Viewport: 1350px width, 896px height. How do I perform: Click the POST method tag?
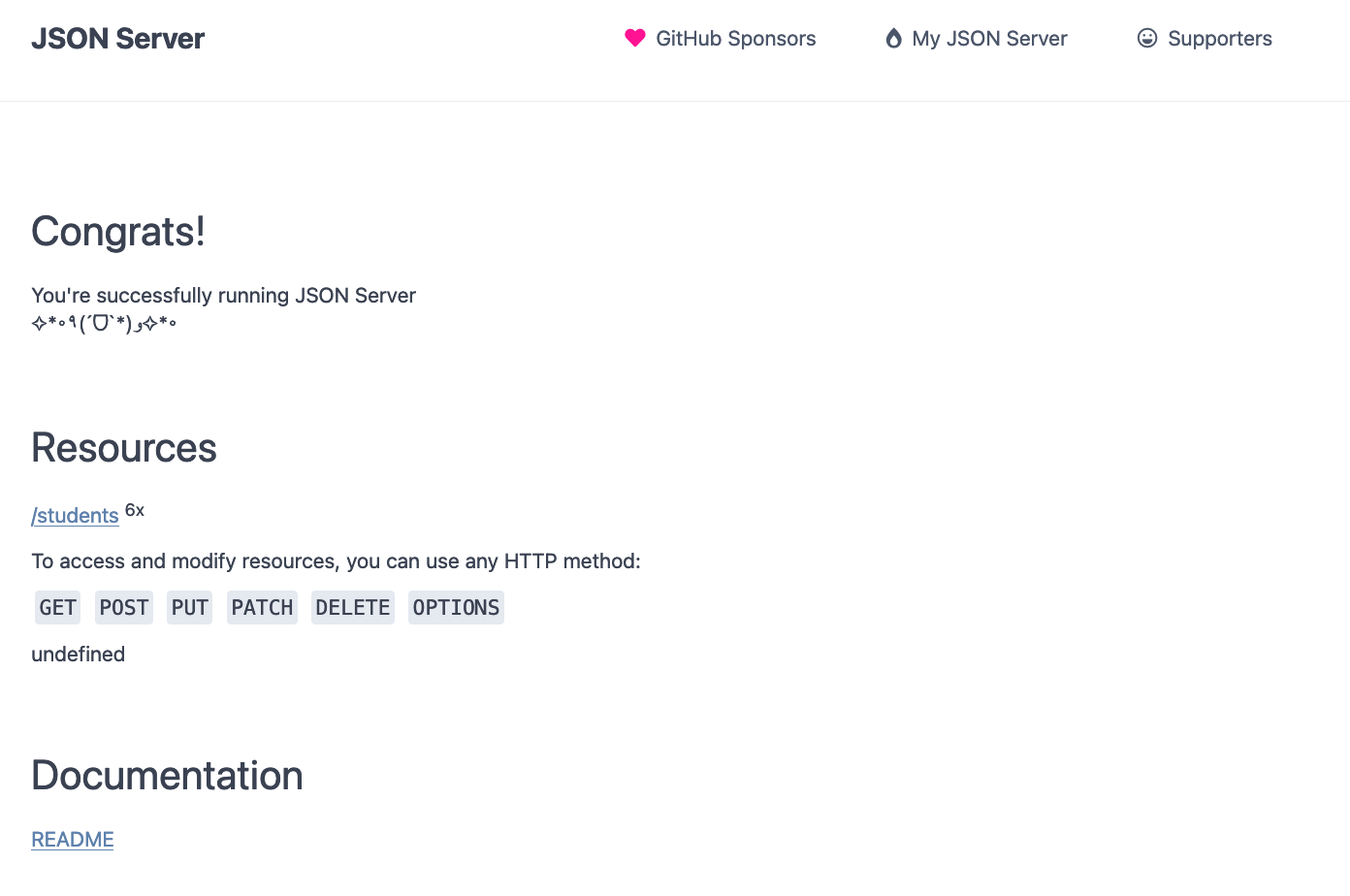tap(124, 608)
